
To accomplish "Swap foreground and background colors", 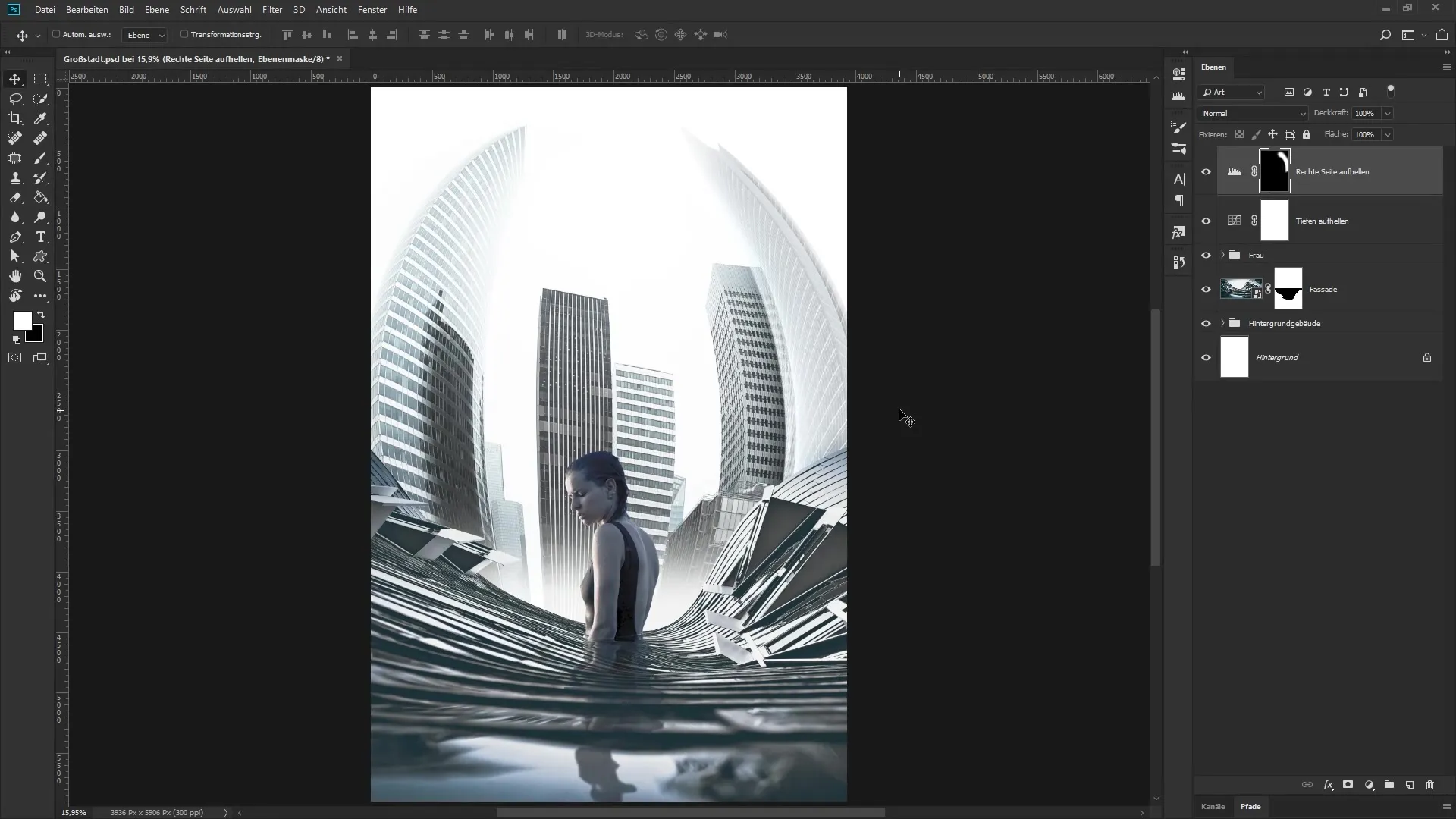I will pos(41,314).
